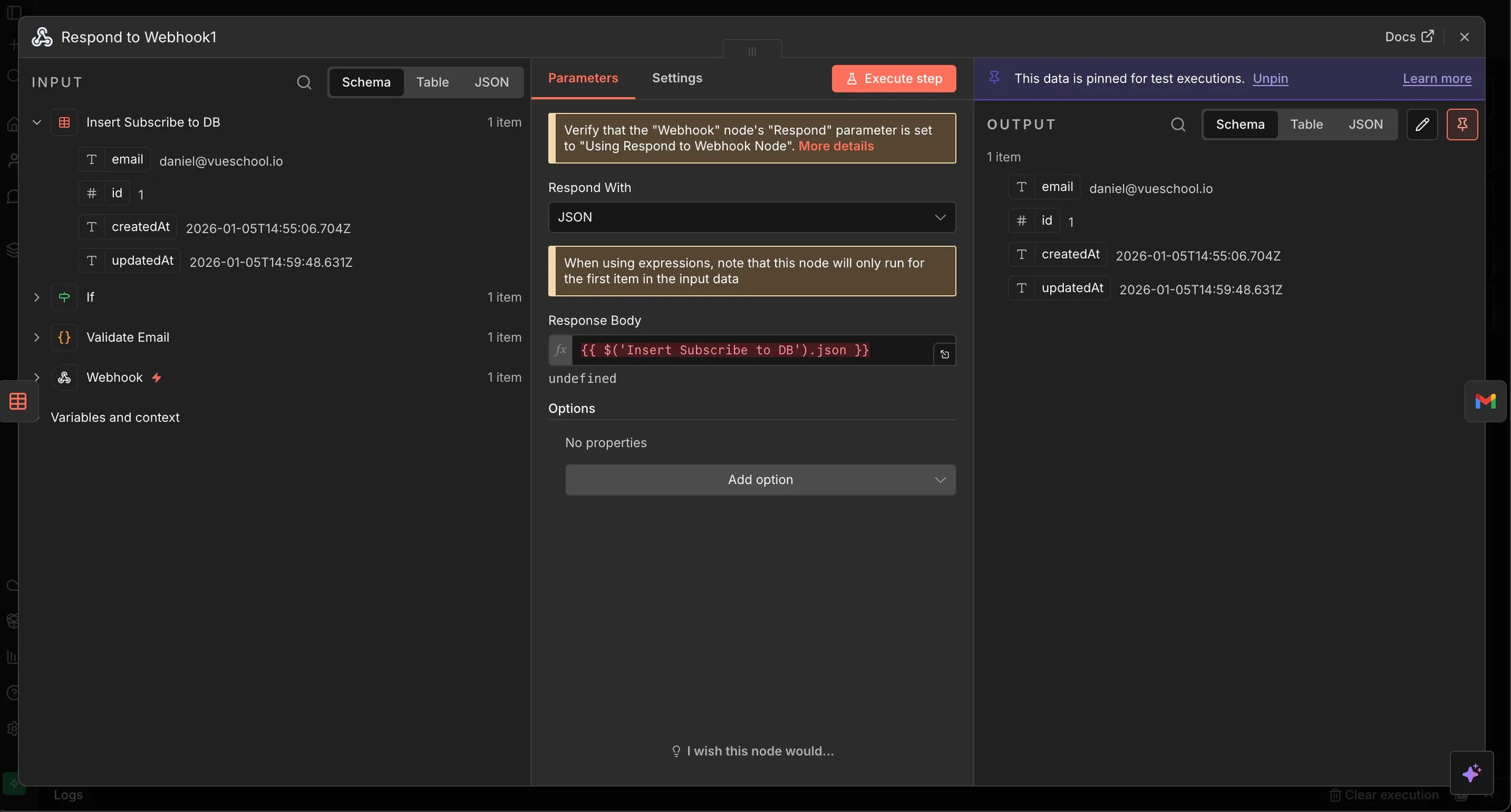
Task: Click the output createdAt field pill
Action: (x=1058, y=254)
